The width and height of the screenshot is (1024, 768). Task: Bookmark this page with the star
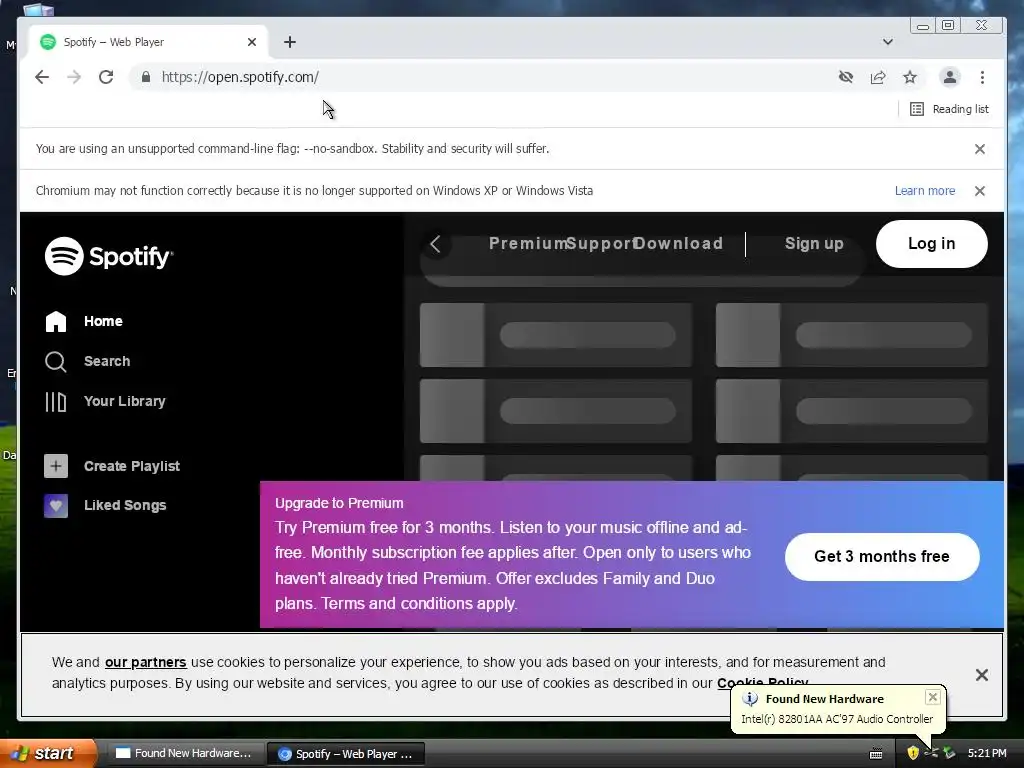pyautogui.click(x=910, y=77)
